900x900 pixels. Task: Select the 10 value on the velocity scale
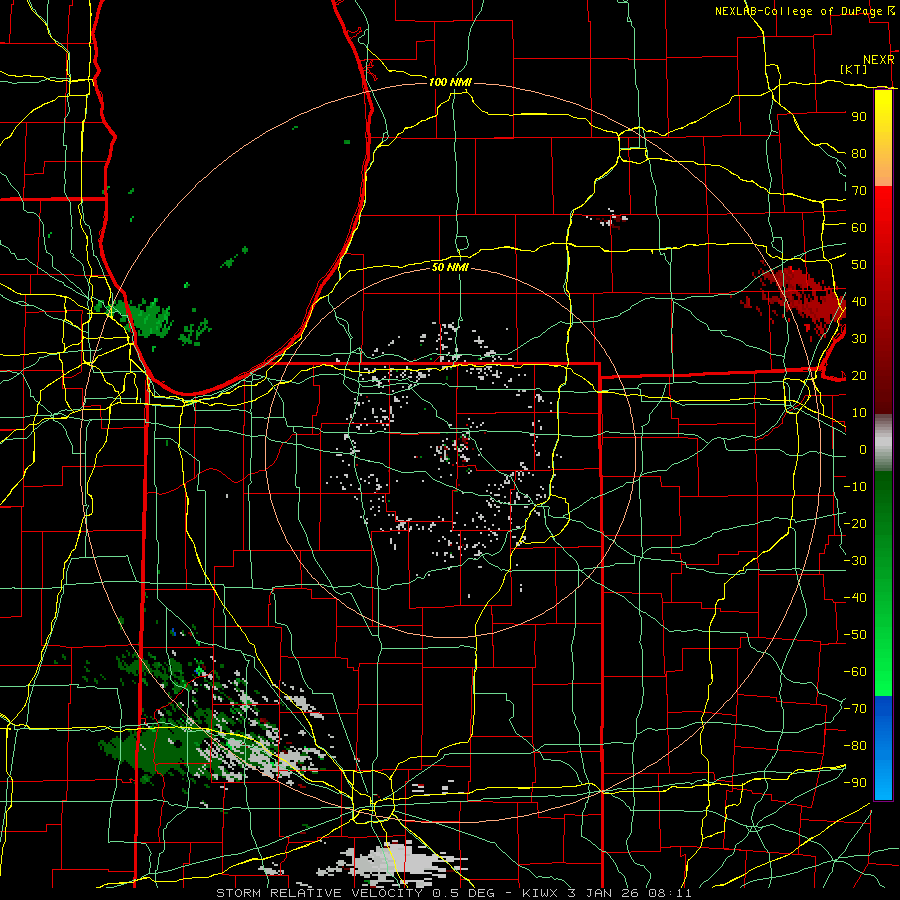coord(859,413)
